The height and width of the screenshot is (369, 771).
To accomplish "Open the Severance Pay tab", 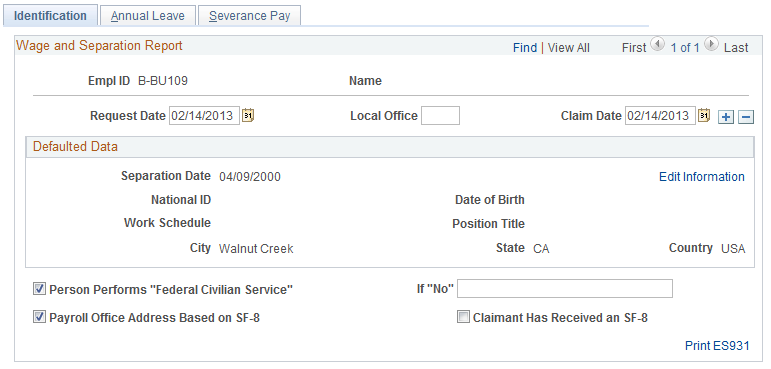I will pos(249,16).
